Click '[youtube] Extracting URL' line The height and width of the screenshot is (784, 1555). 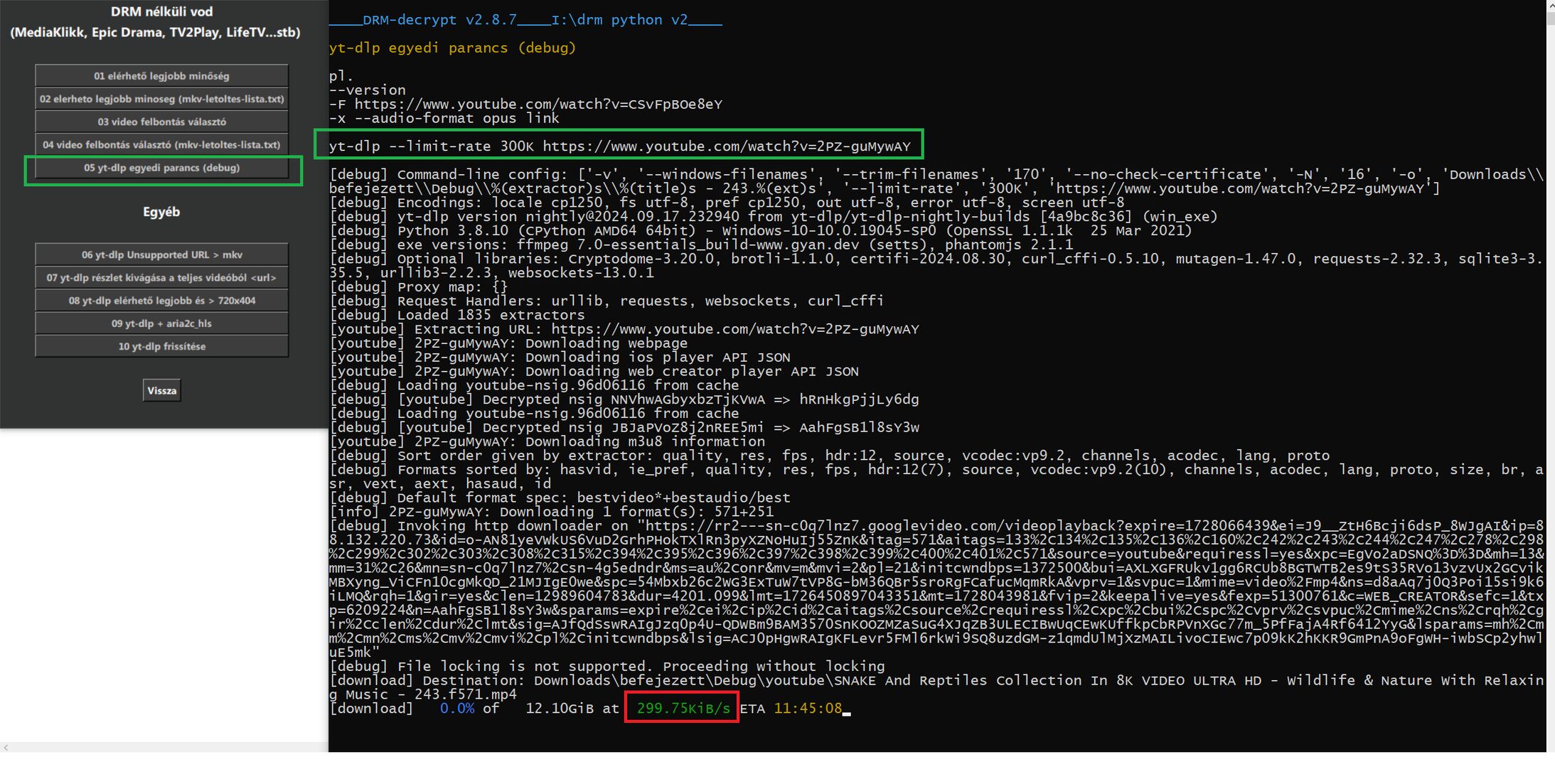click(x=624, y=329)
